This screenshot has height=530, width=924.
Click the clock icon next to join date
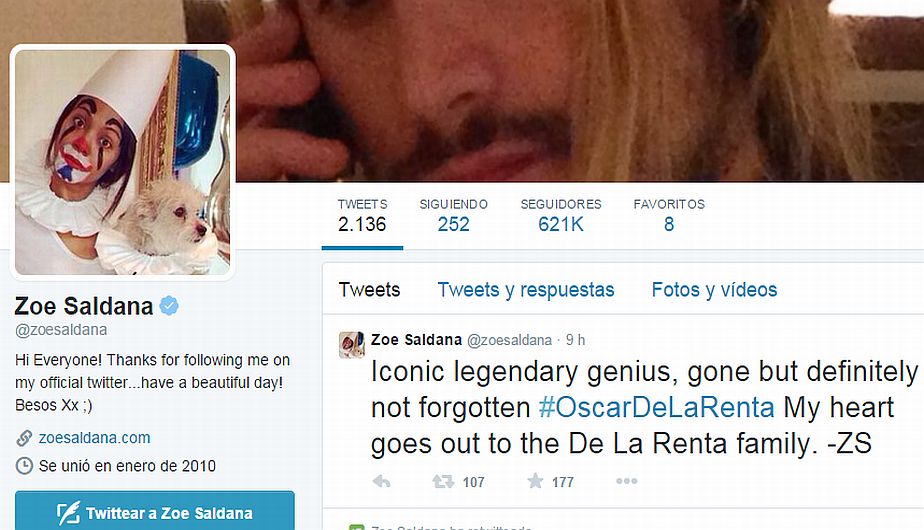point(24,466)
